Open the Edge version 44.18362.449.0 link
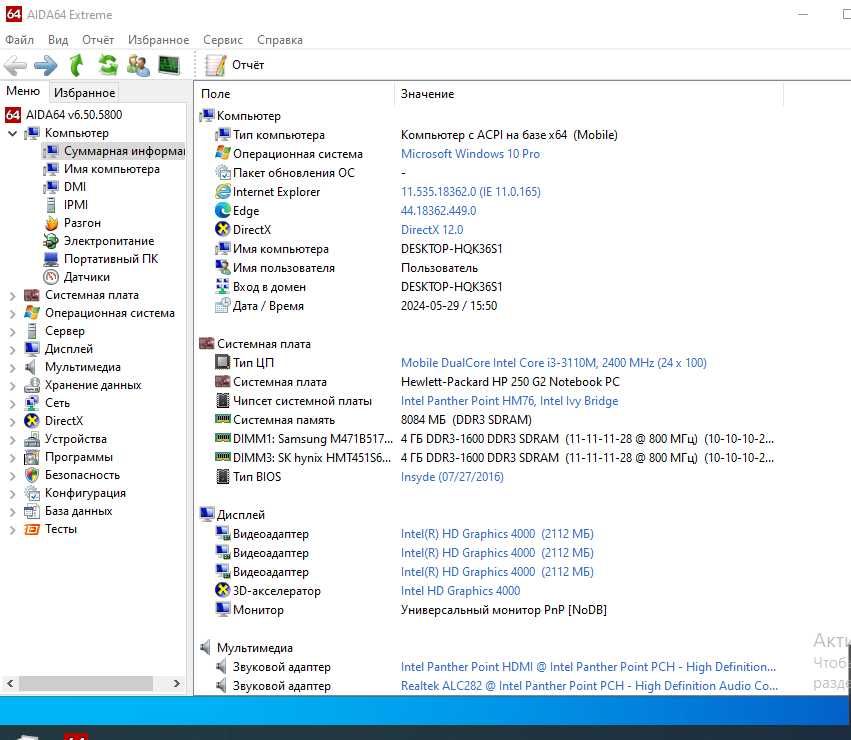 [439, 211]
